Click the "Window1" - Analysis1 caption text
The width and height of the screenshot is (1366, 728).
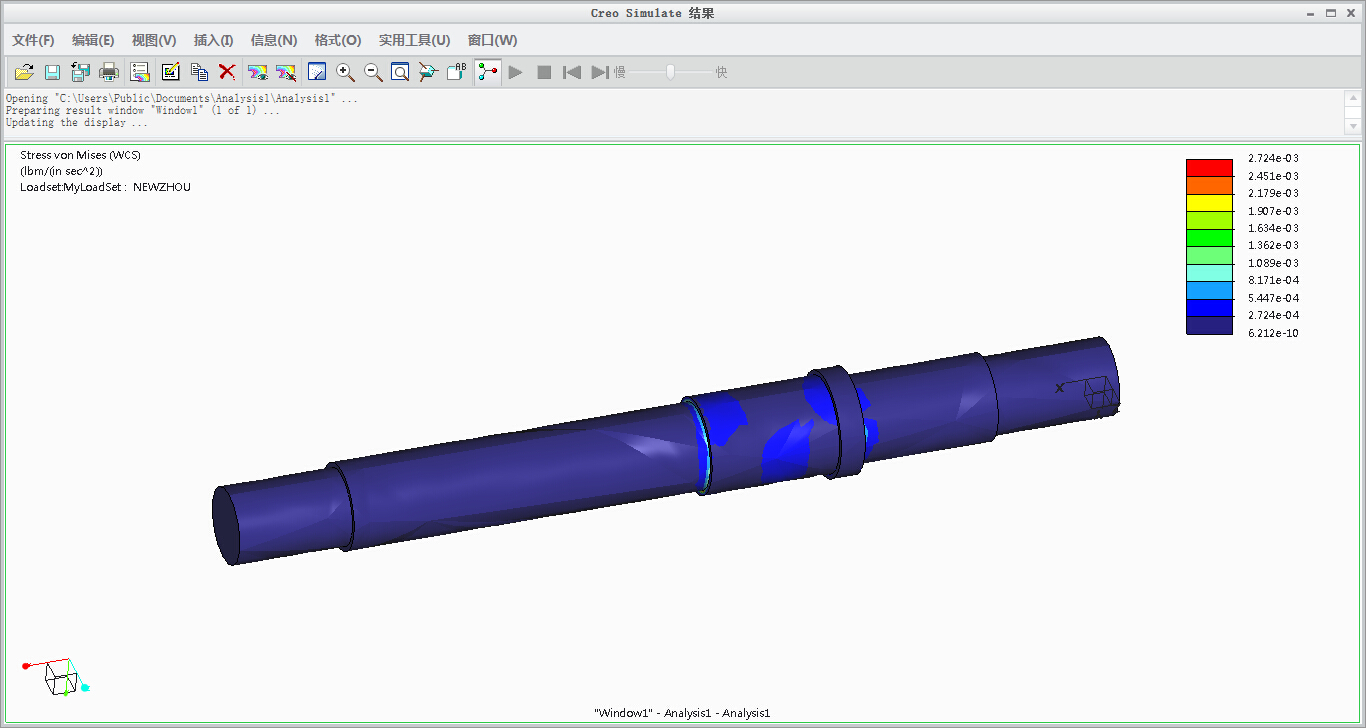682,713
